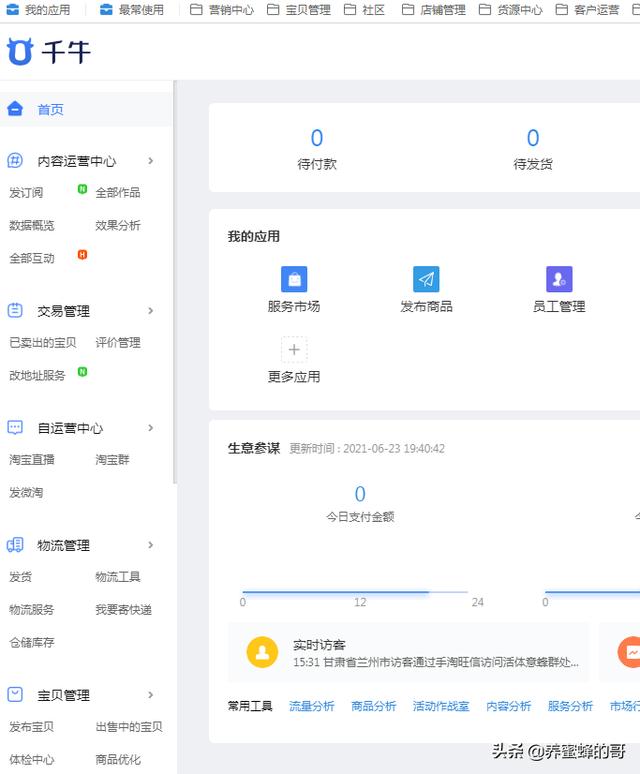Screen dimensions: 640x774
Task: Click the 内容运营中心 hash icon
Action: [15, 160]
